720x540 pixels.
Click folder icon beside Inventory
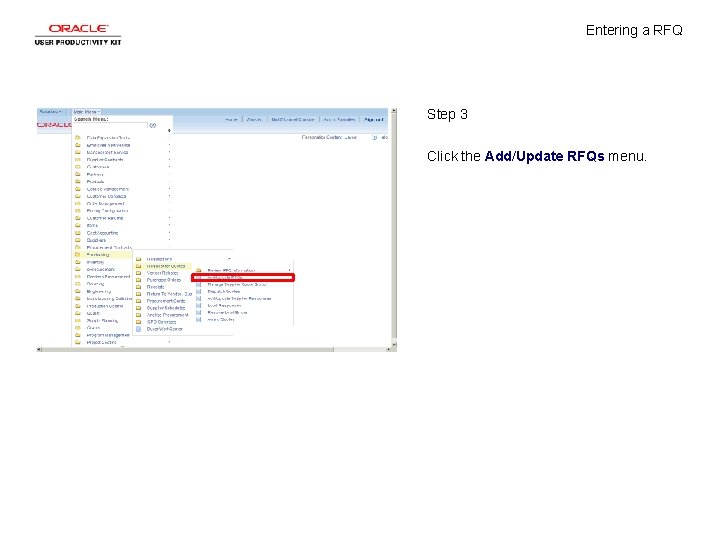[x=78, y=262]
